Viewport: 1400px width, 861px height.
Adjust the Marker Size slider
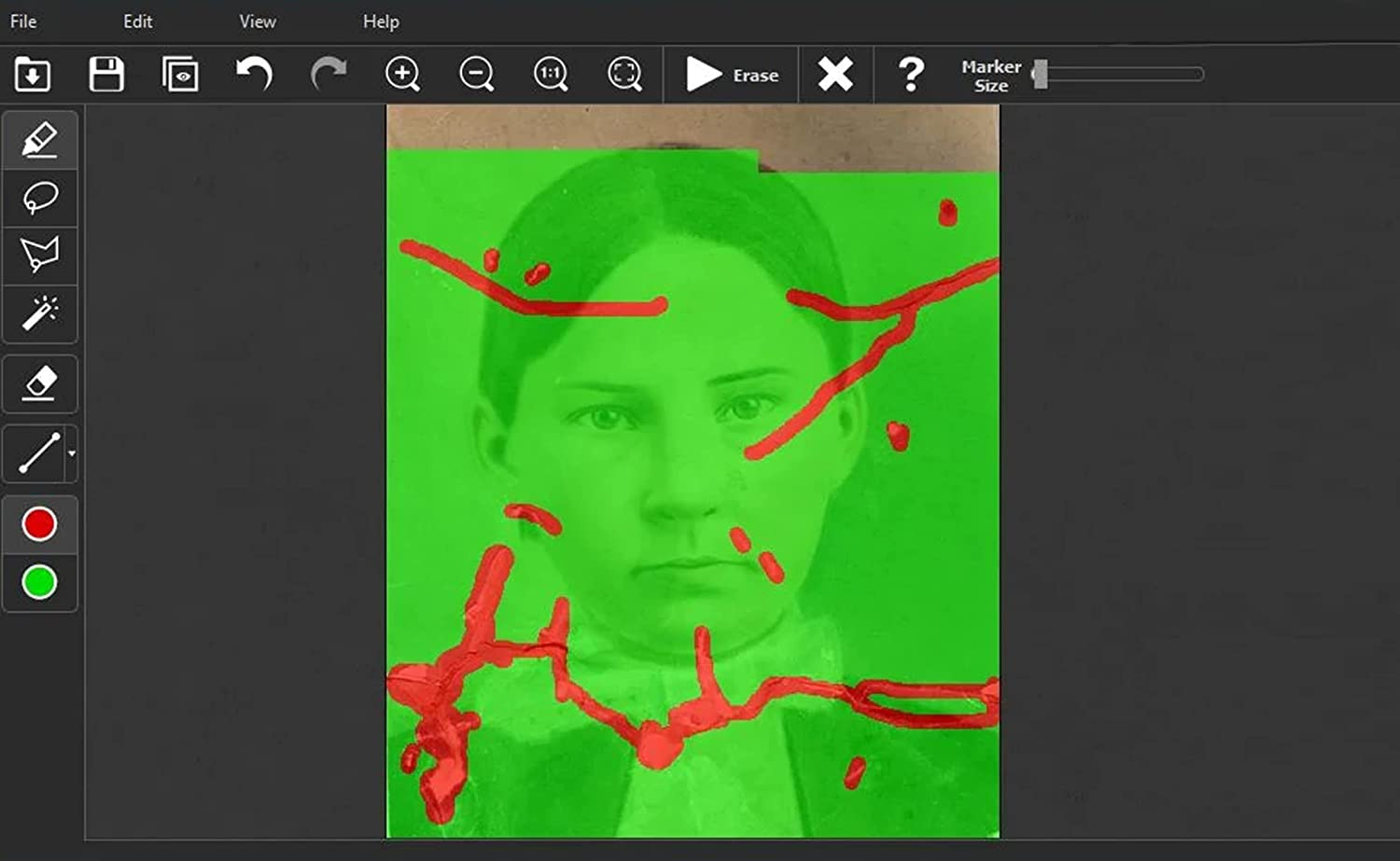1118,74
